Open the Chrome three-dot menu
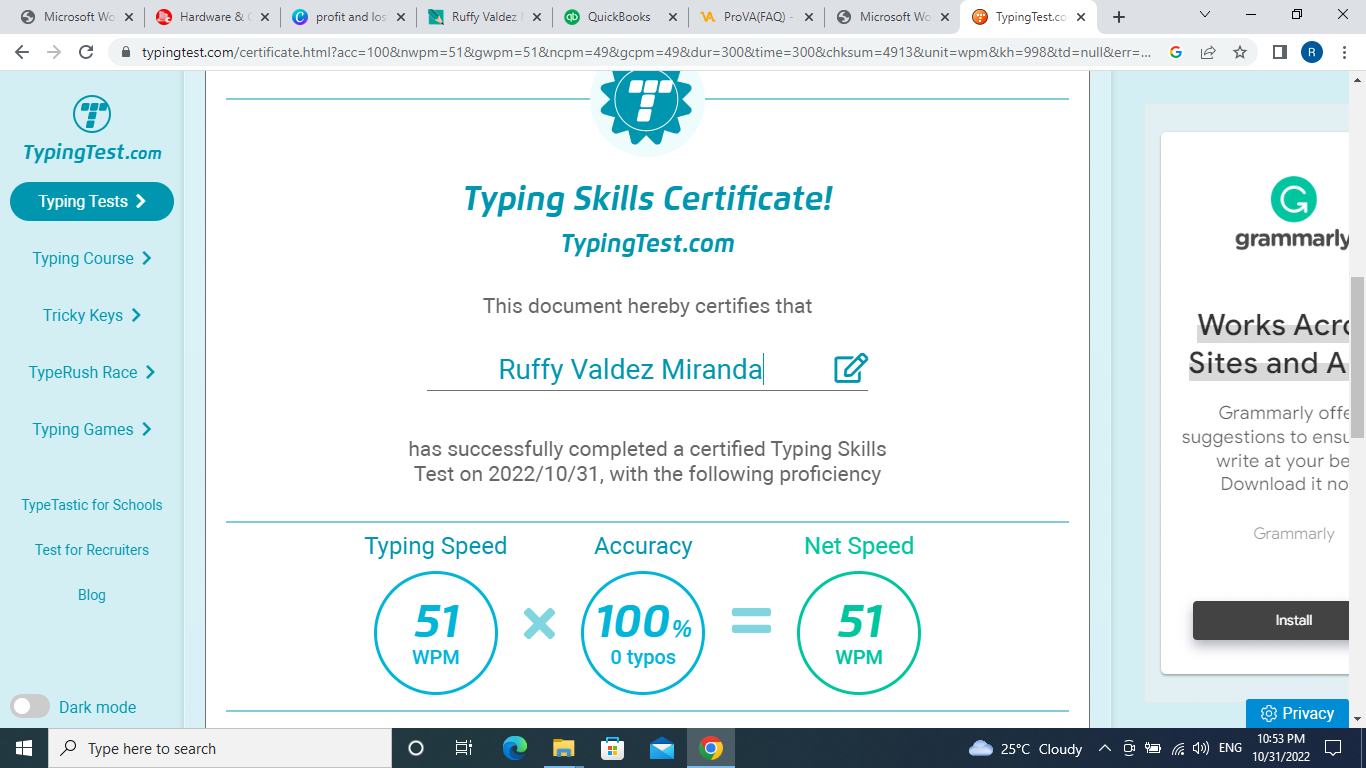 pos(1344,52)
